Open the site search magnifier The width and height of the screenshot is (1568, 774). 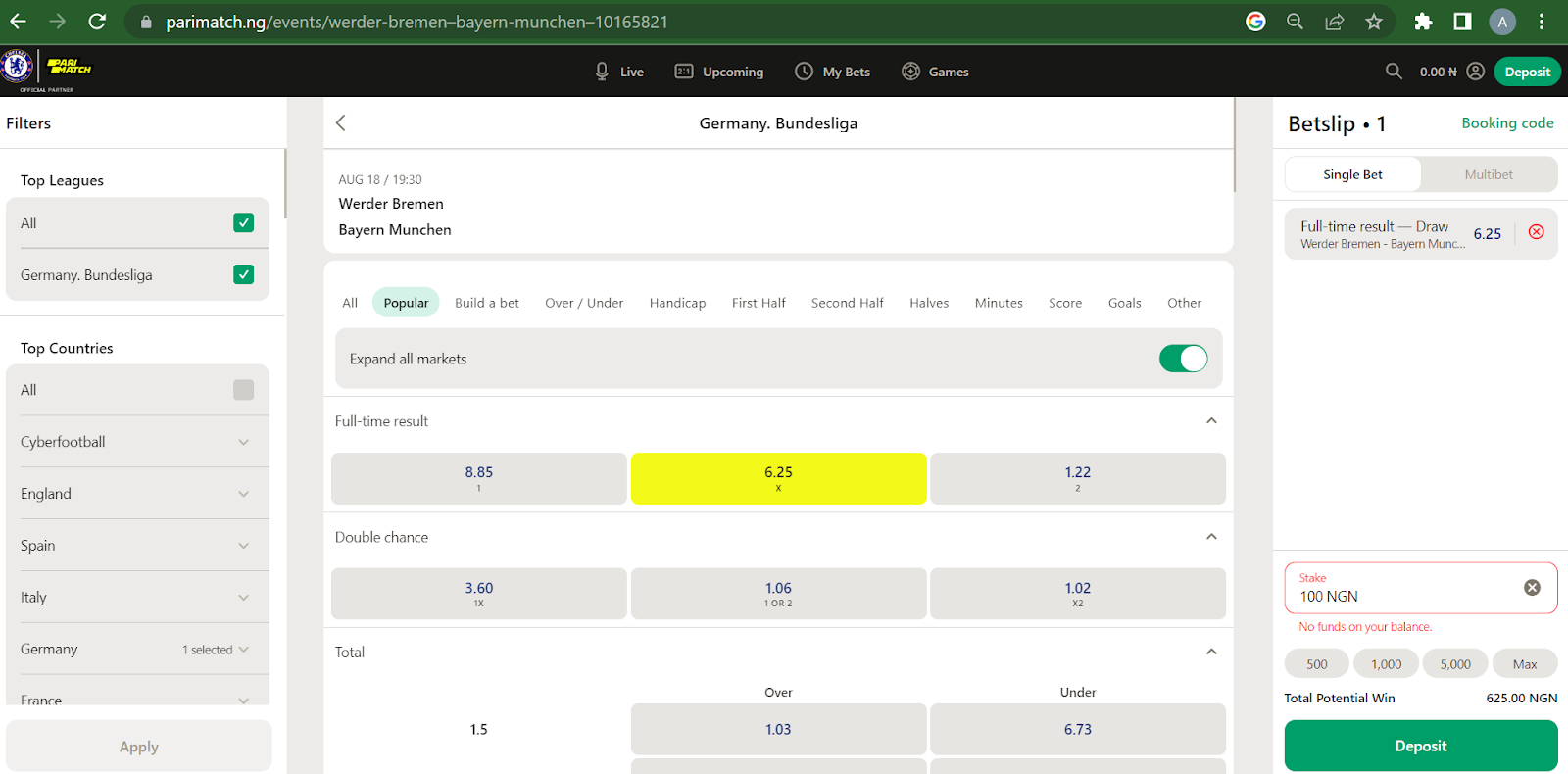pyautogui.click(x=1394, y=71)
